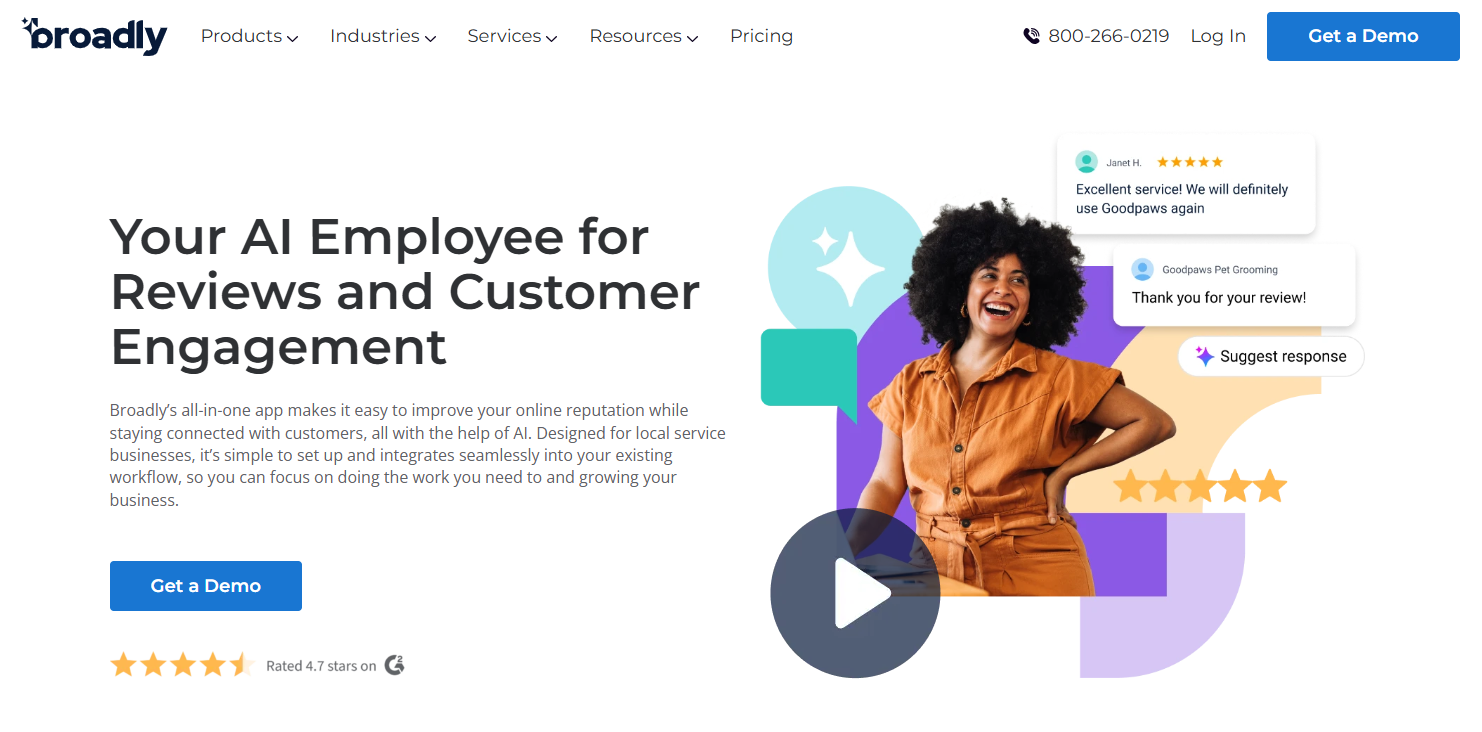Click the header Get a Demo button
Image resolution: width=1482 pixels, height=732 pixels.
[1363, 36]
